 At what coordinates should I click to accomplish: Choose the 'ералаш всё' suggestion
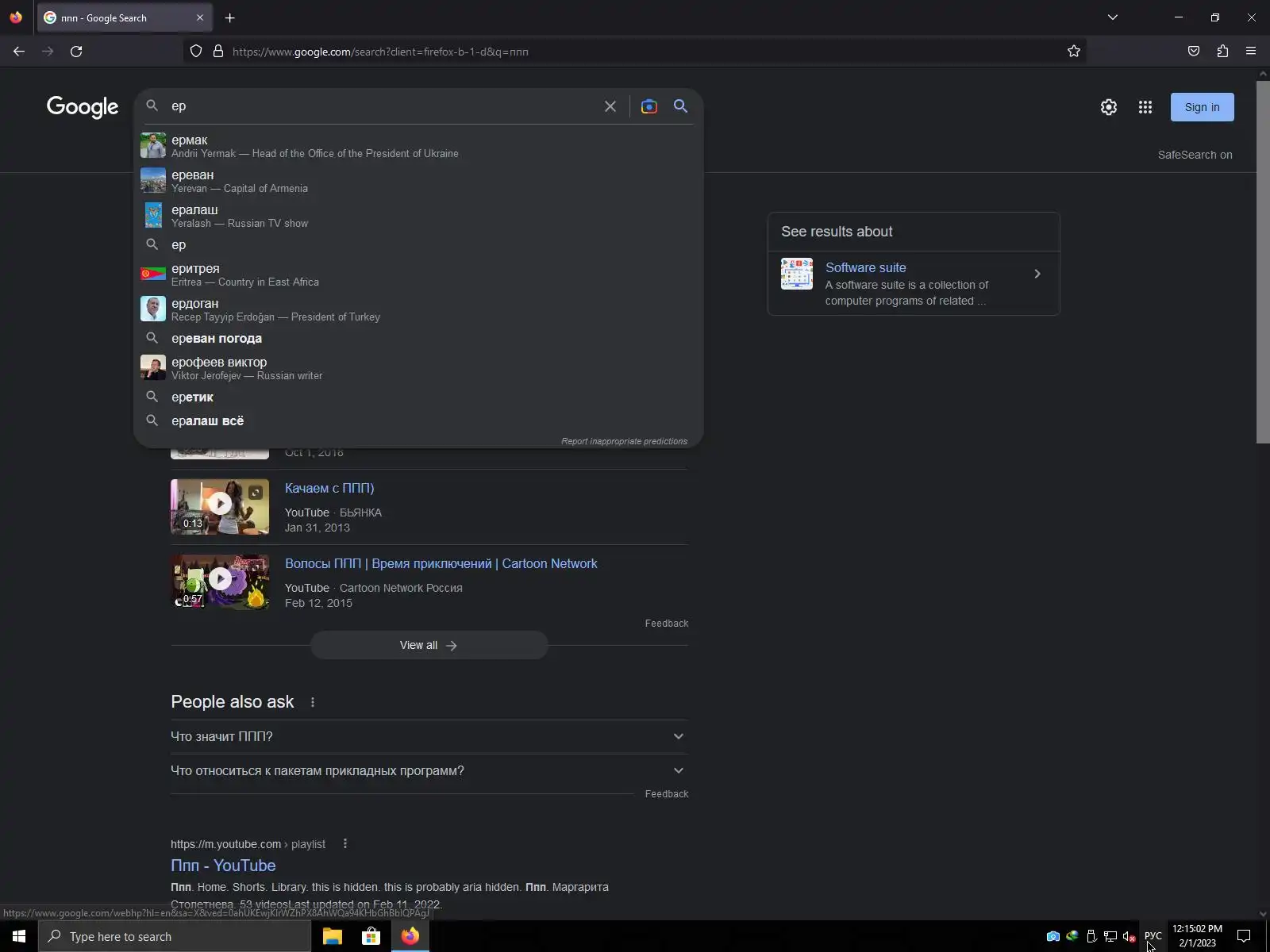418,421
